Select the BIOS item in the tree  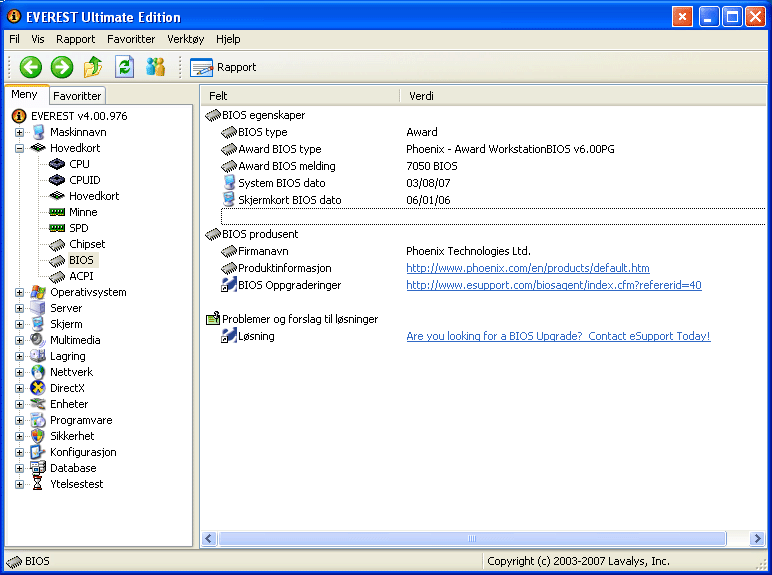coord(81,260)
